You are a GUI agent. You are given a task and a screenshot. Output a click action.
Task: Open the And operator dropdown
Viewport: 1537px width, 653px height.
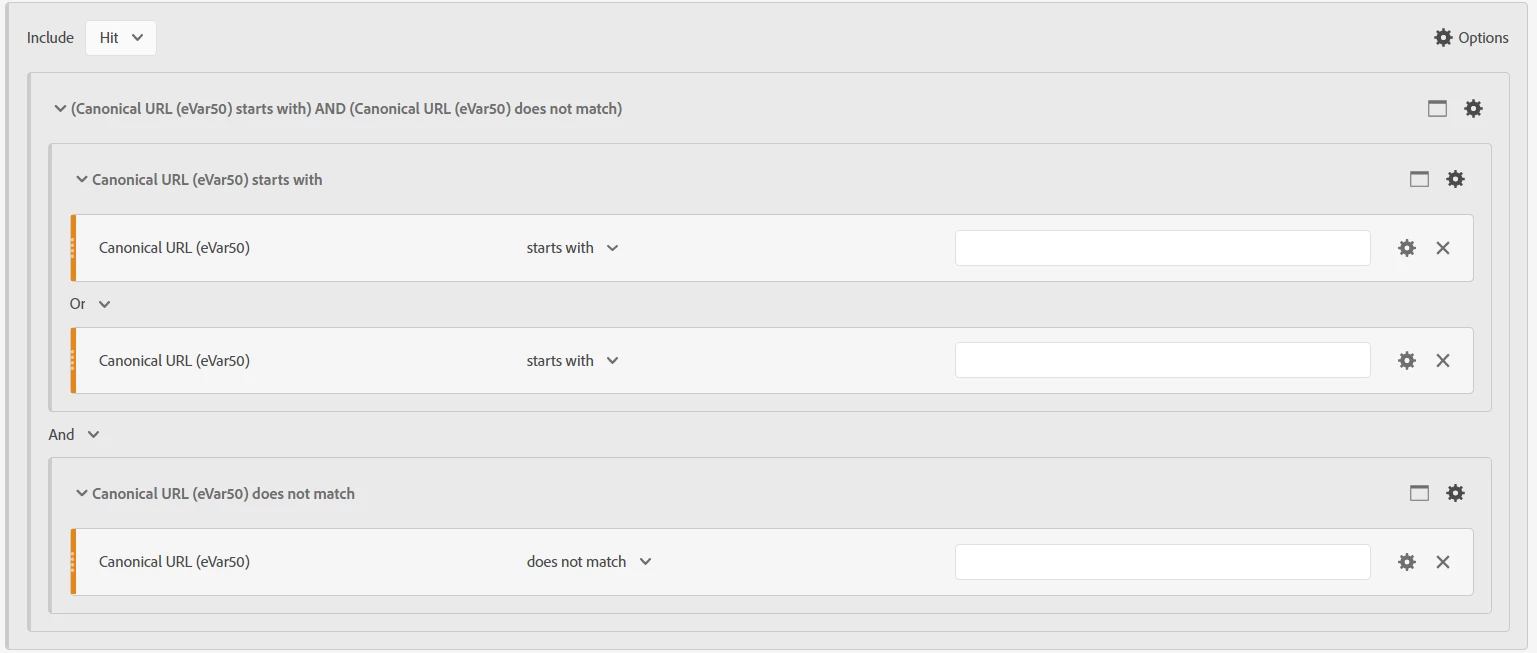tap(75, 435)
